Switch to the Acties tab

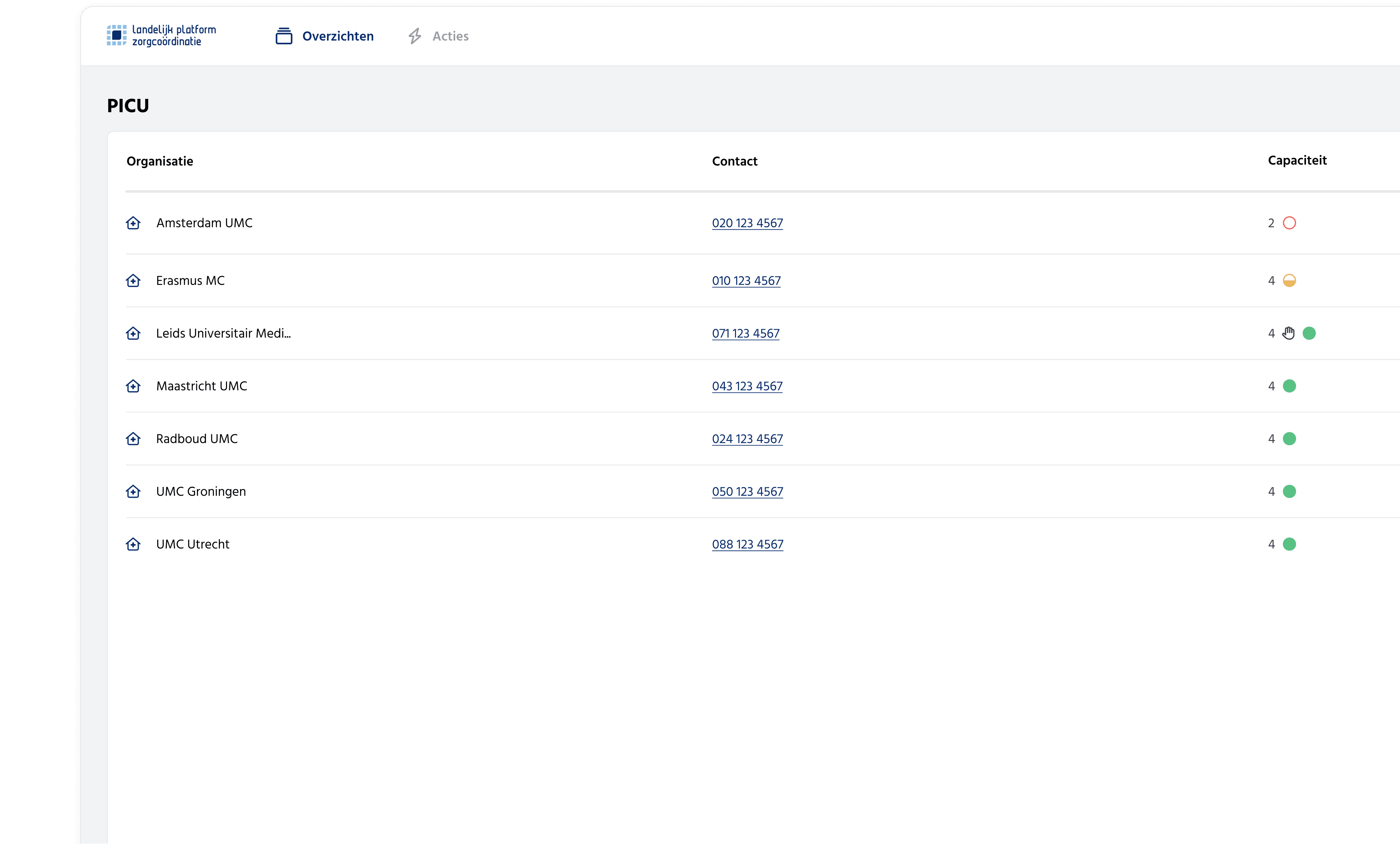tap(450, 36)
